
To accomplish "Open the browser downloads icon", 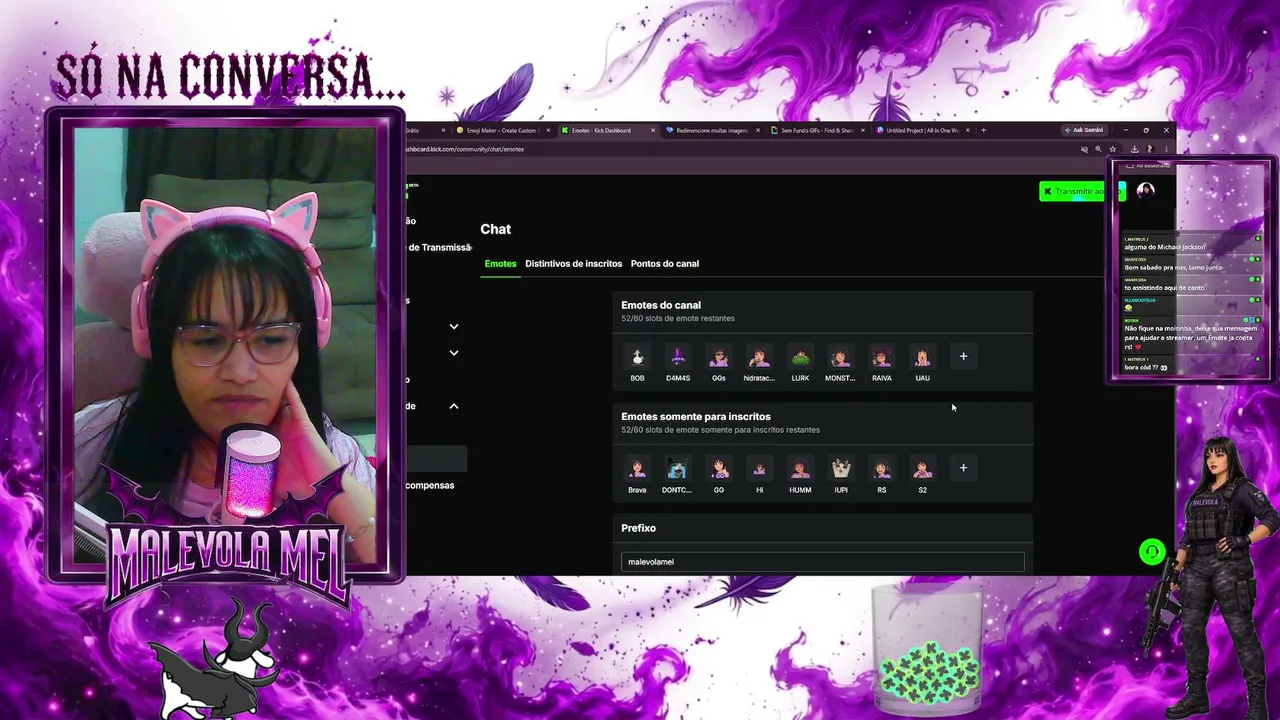I will pos(1134,149).
